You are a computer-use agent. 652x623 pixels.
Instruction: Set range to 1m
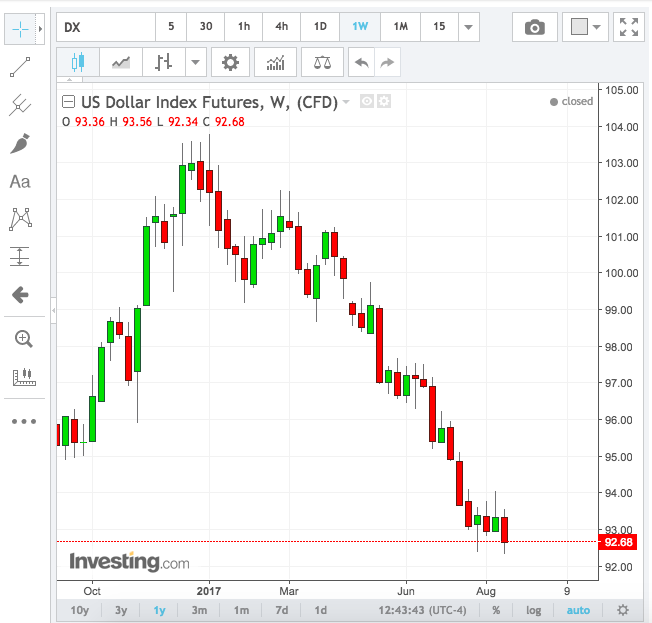(241, 610)
